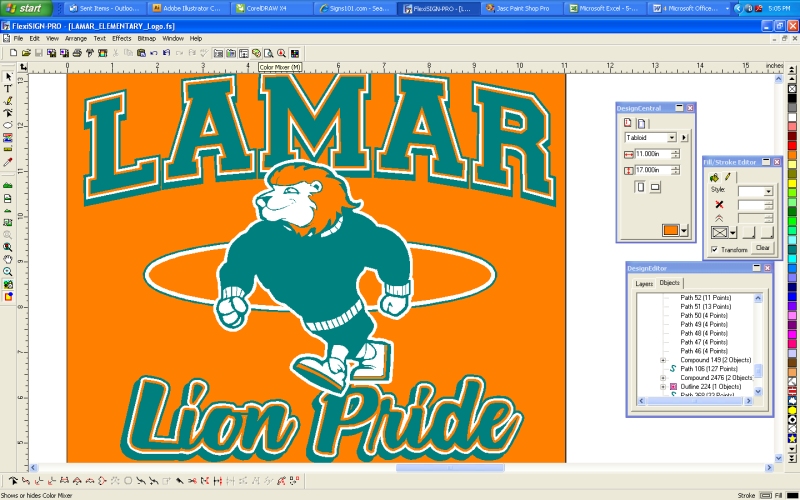800x500 pixels.
Task: Click the ruler origin corner icon
Action: (x=23, y=67)
